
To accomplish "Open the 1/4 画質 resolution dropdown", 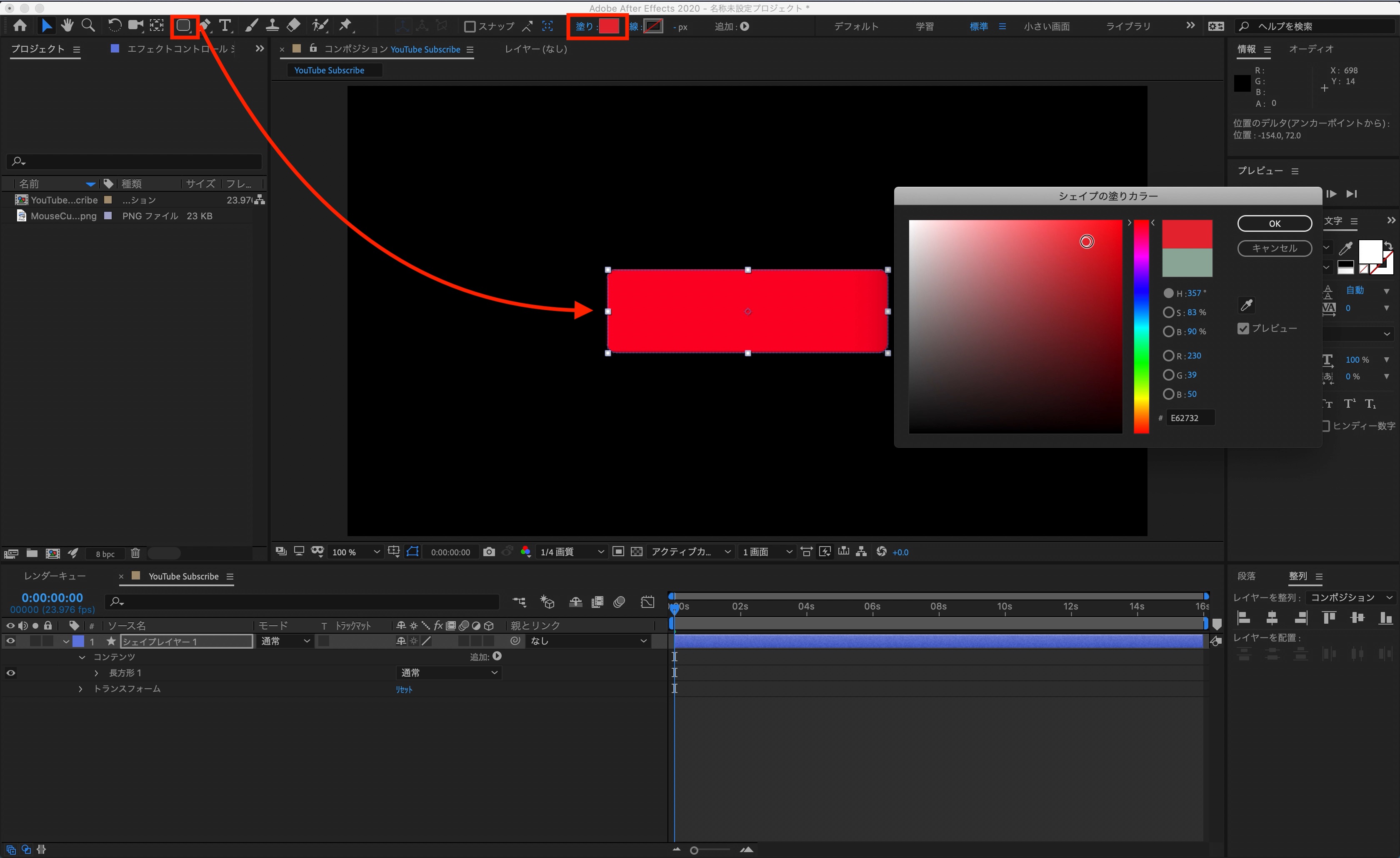I will pos(571,552).
